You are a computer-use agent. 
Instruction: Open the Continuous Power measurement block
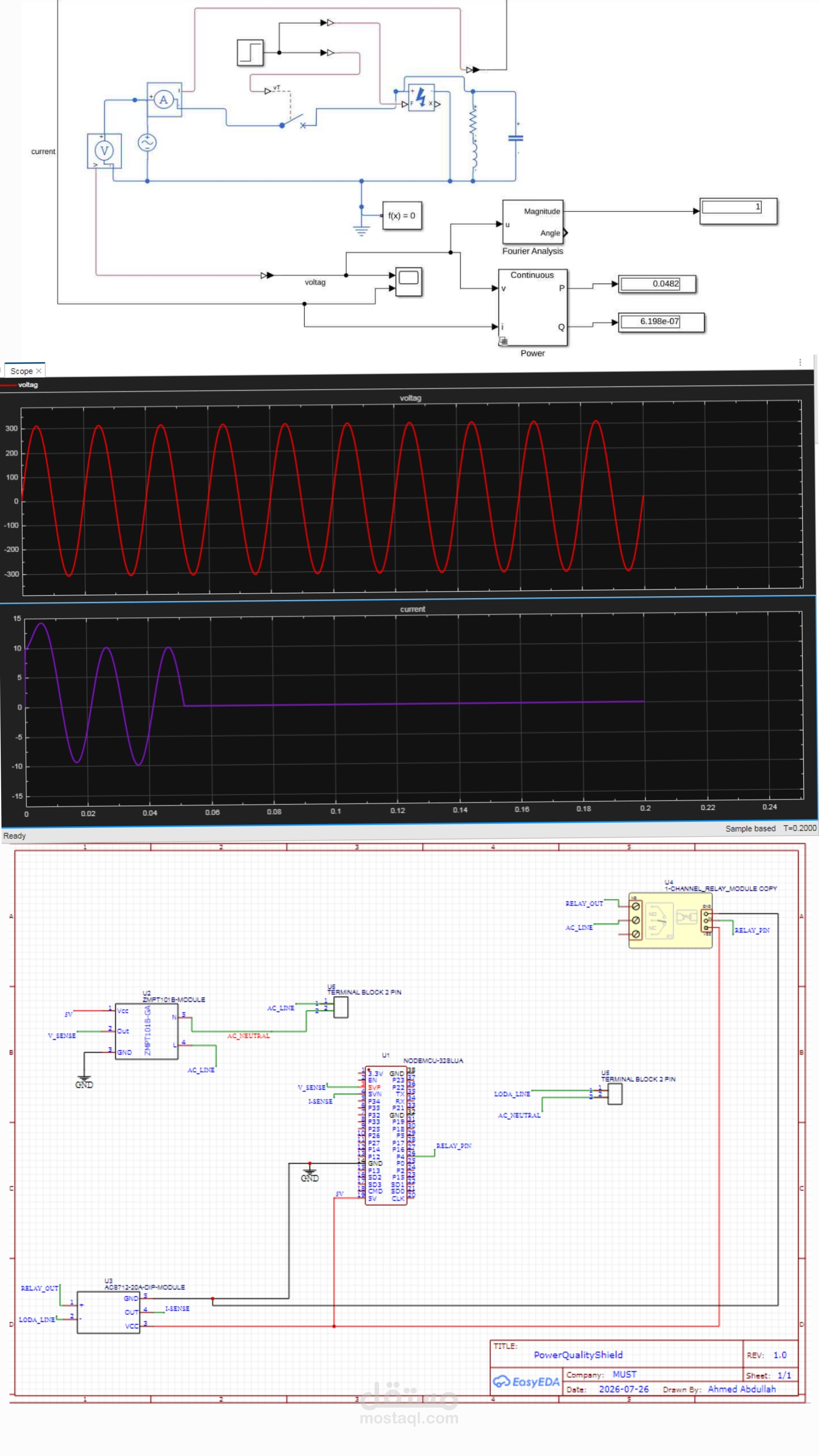click(532, 308)
